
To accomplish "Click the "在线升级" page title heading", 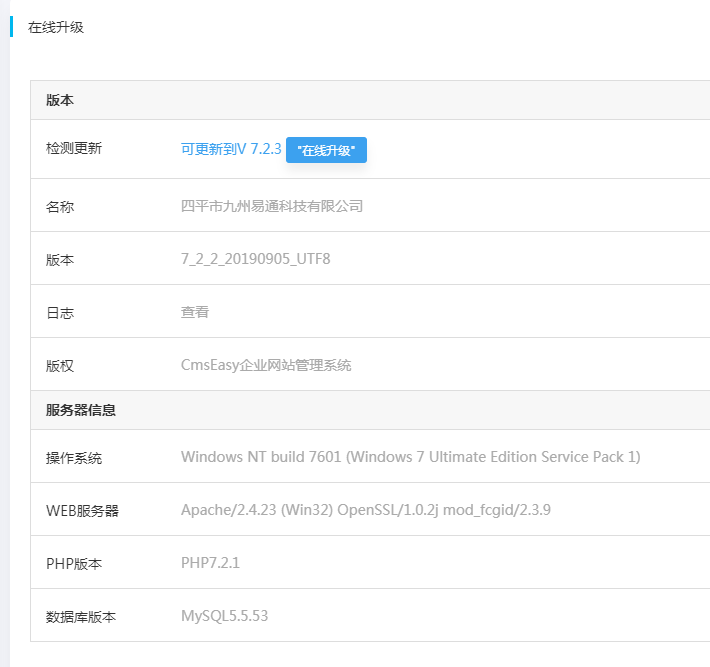I will [56, 27].
